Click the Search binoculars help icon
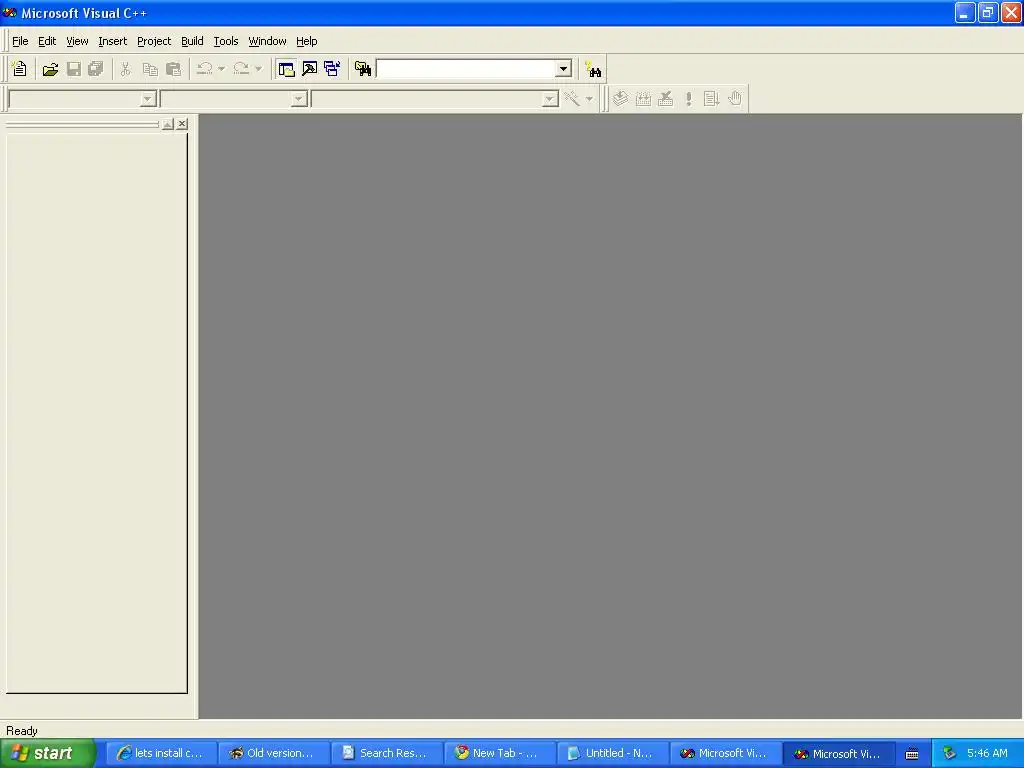Screen dimensions: 1024x768 click(593, 69)
